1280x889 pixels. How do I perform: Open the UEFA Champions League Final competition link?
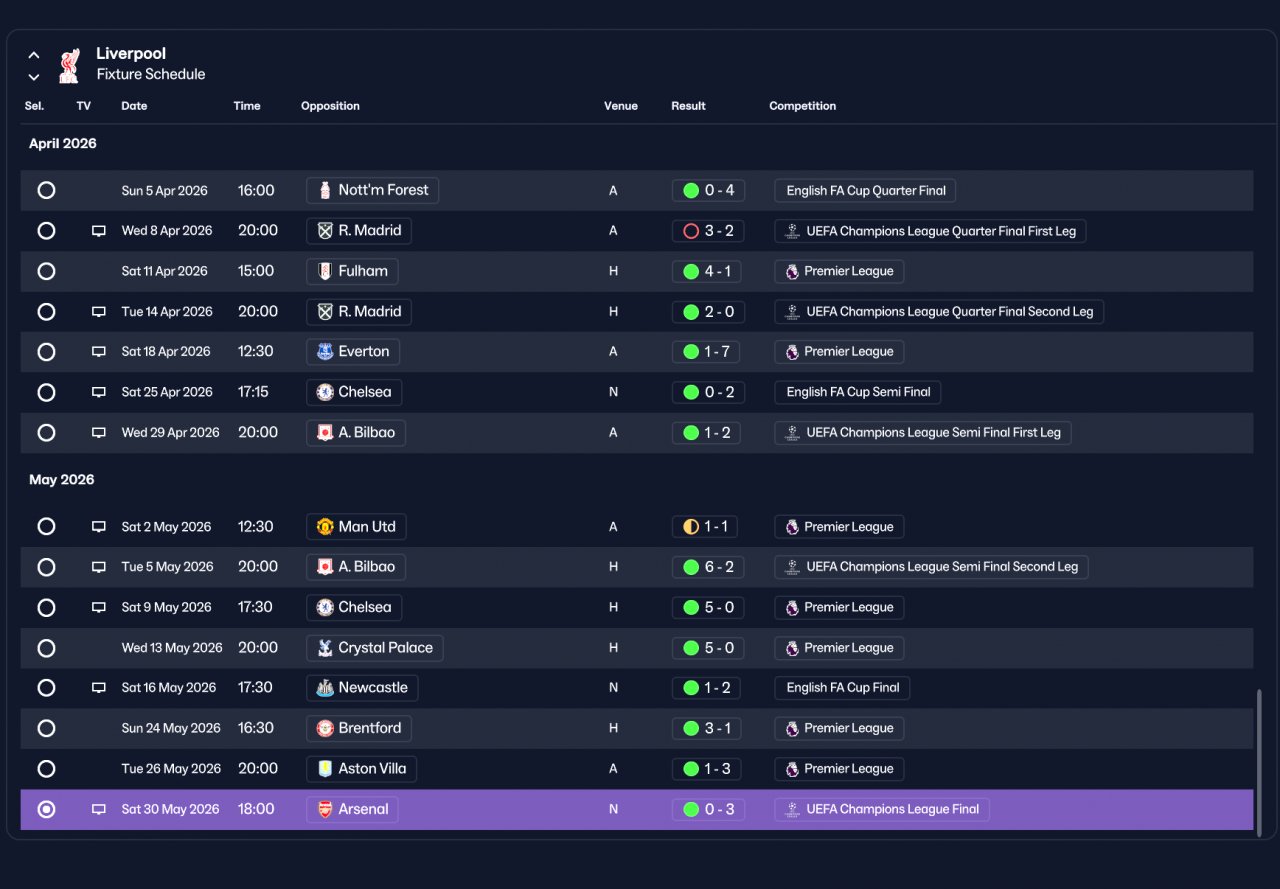882,810
